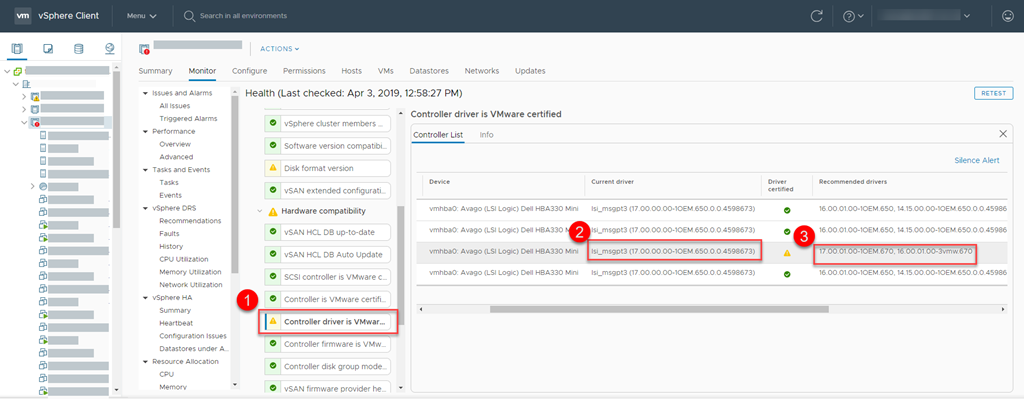Switch to the Configure tab
Viewport: 1024px width, 399px height.
pos(249,71)
